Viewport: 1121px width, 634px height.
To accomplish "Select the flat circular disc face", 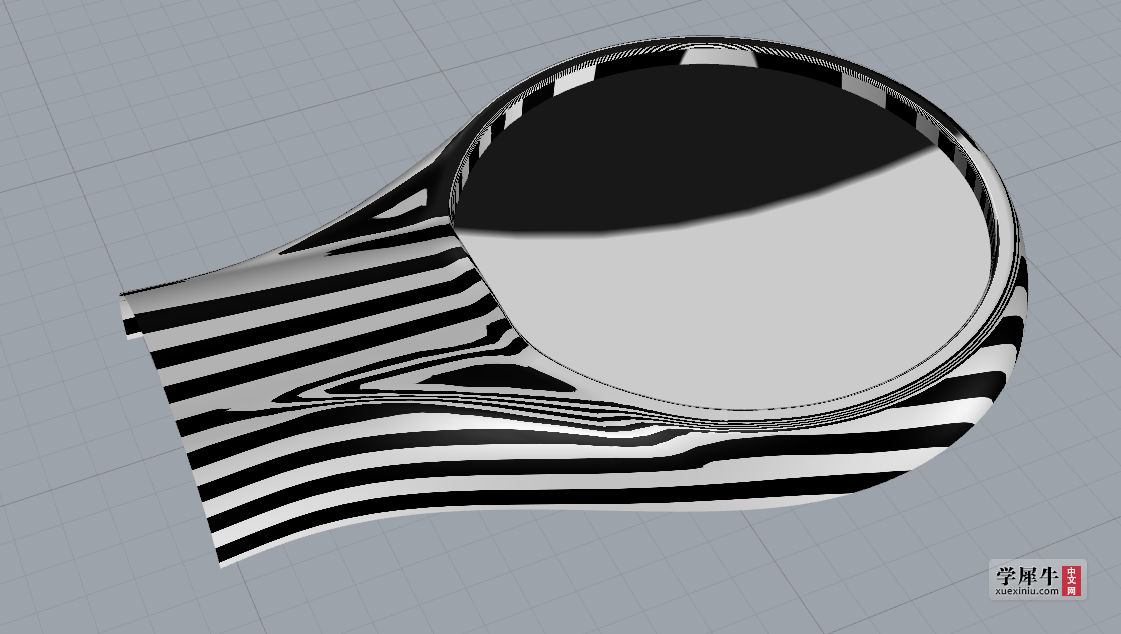I will (x=722, y=239).
